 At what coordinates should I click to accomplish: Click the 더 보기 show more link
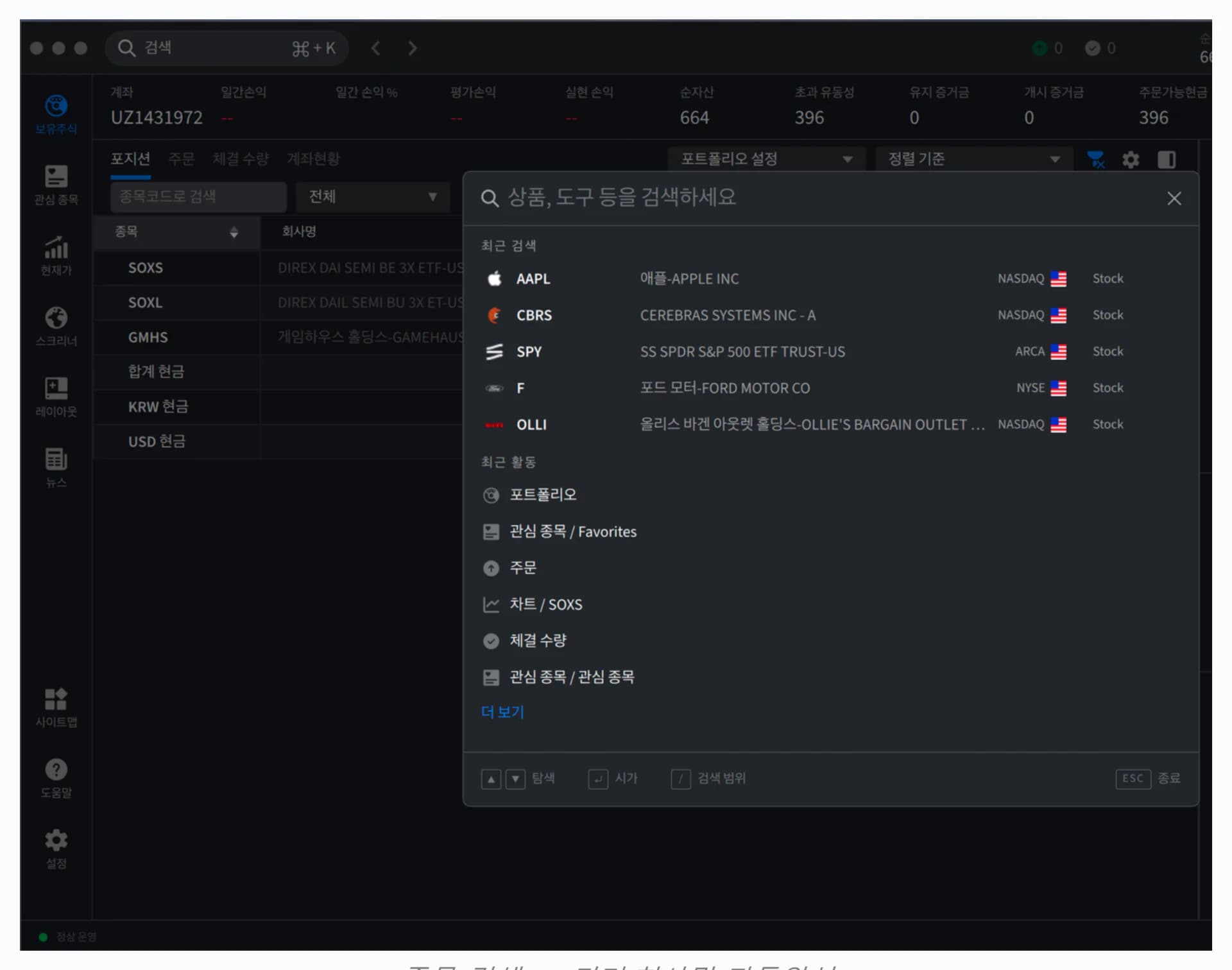tap(502, 712)
